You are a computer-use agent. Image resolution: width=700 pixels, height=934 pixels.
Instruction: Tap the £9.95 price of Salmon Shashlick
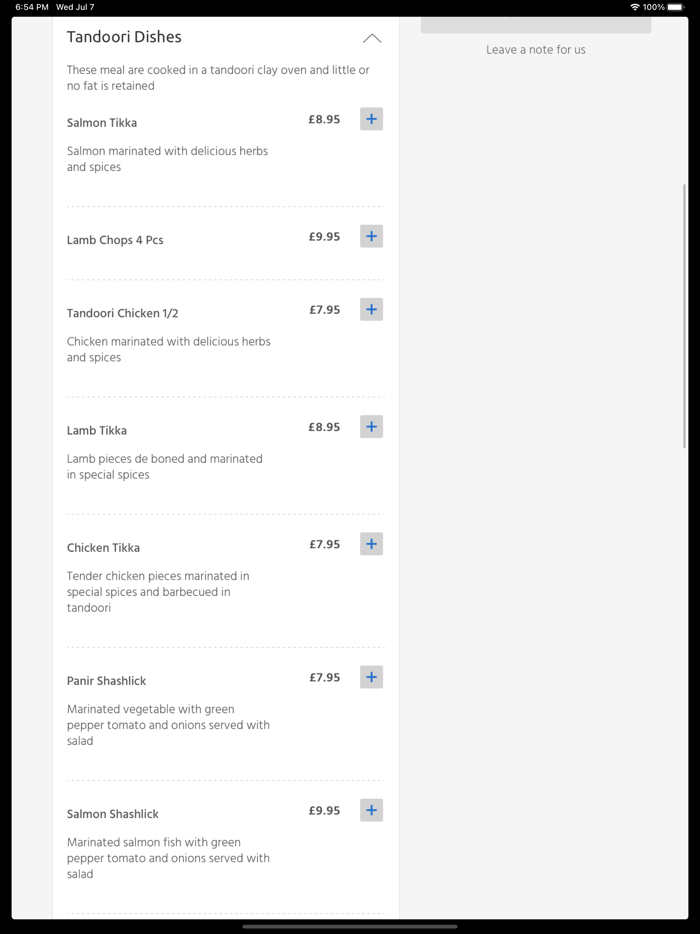324,811
